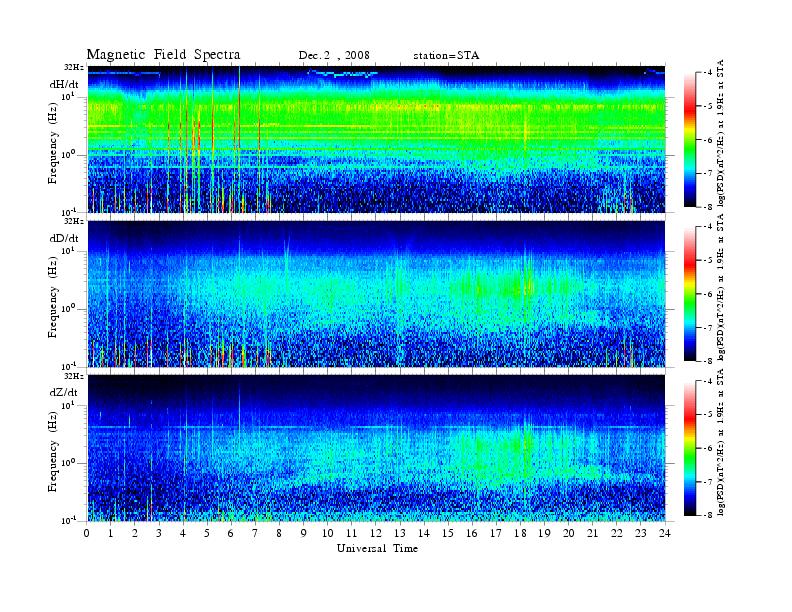Click hour tick label "5" on the time axis
Screen dimensions: 792x612
click(207, 533)
